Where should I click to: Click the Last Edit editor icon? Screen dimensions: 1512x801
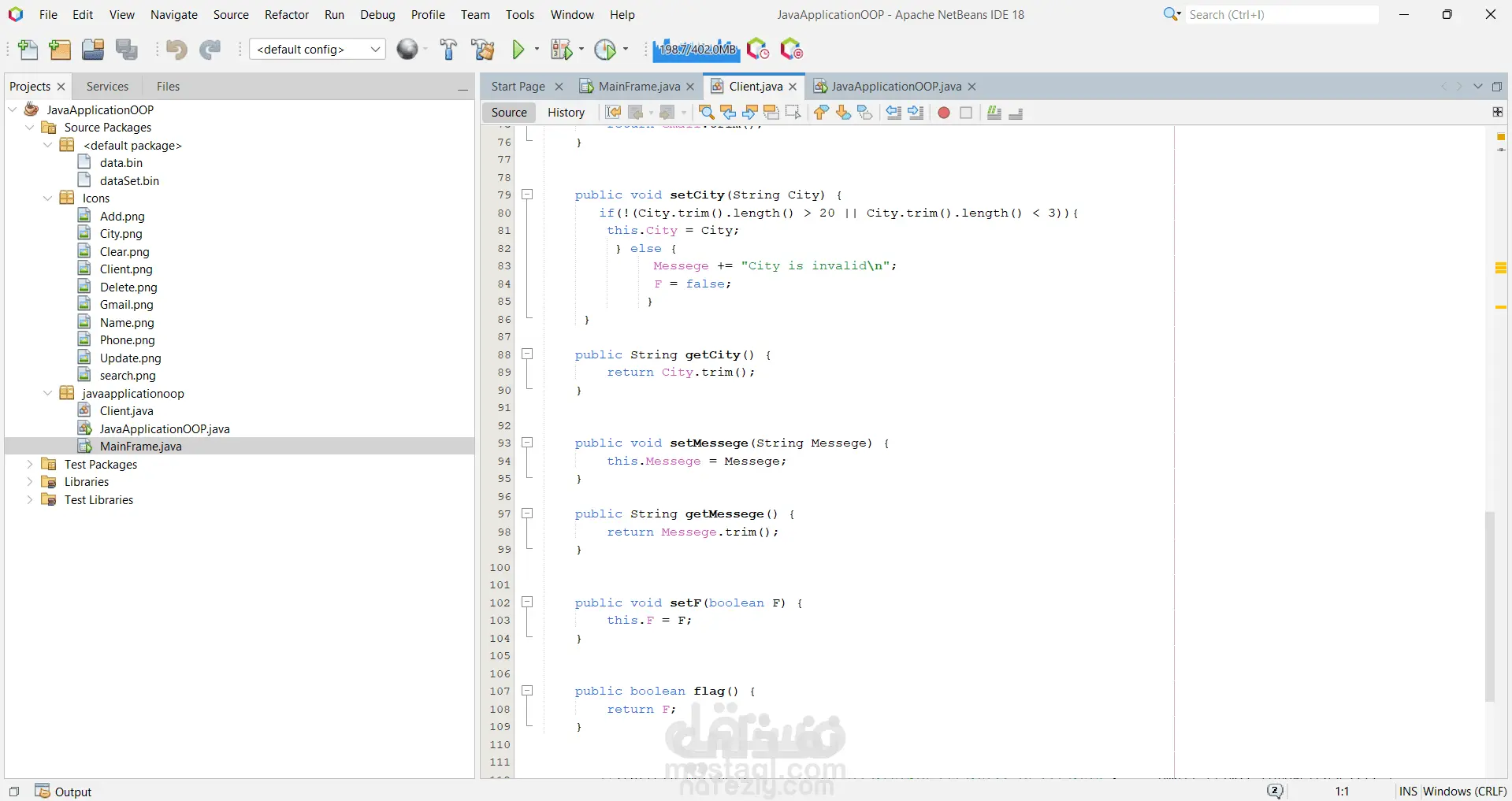point(613,113)
